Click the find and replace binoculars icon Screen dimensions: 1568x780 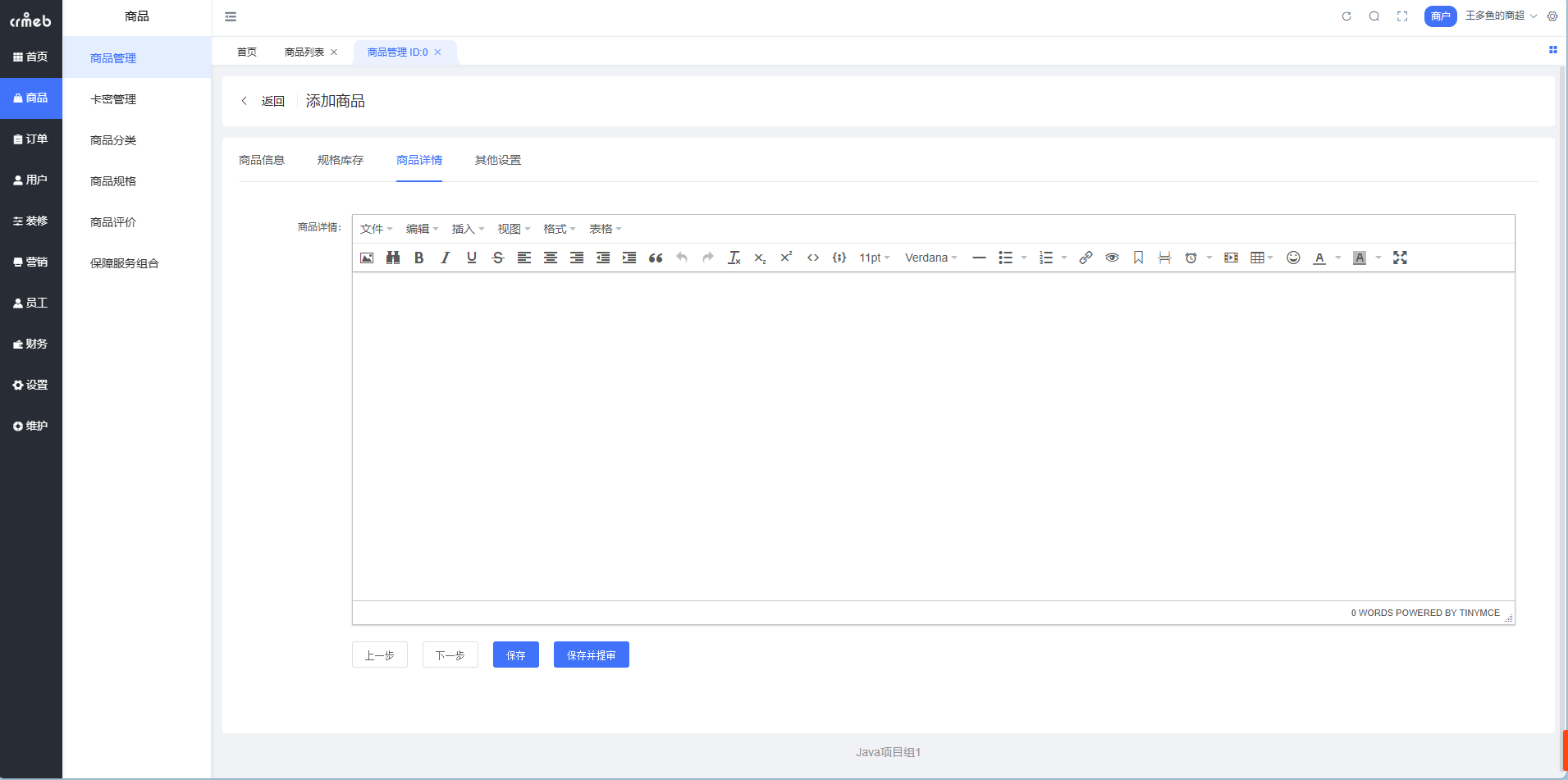pos(393,258)
